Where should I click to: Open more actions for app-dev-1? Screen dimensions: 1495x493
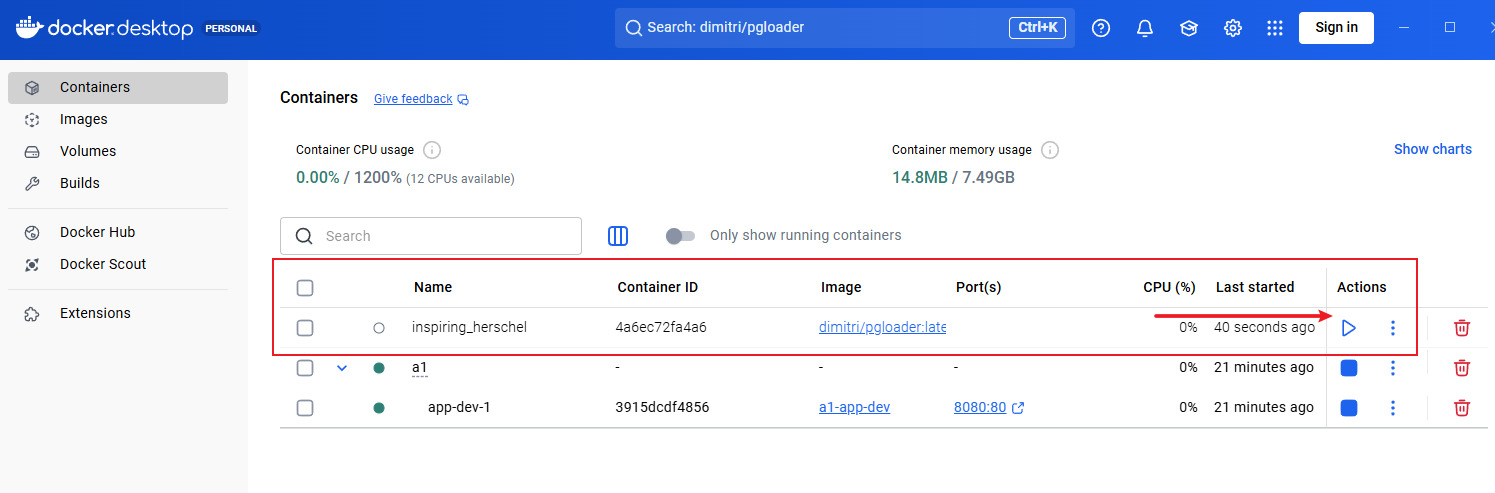click(x=1392, y=408)
